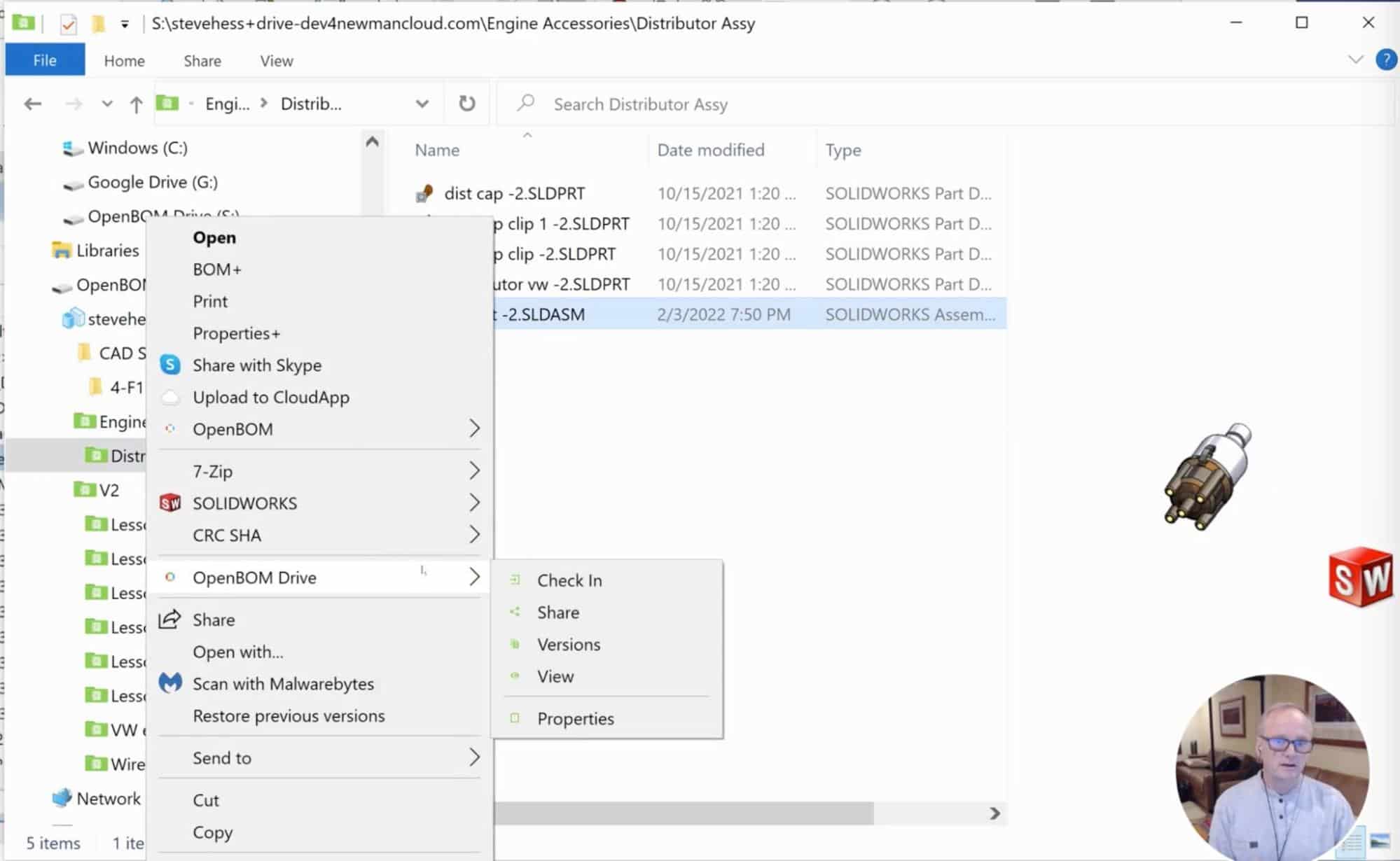
Task: Open the quick access toolbar customize dropdown
Action: click(x=125, y=24)
